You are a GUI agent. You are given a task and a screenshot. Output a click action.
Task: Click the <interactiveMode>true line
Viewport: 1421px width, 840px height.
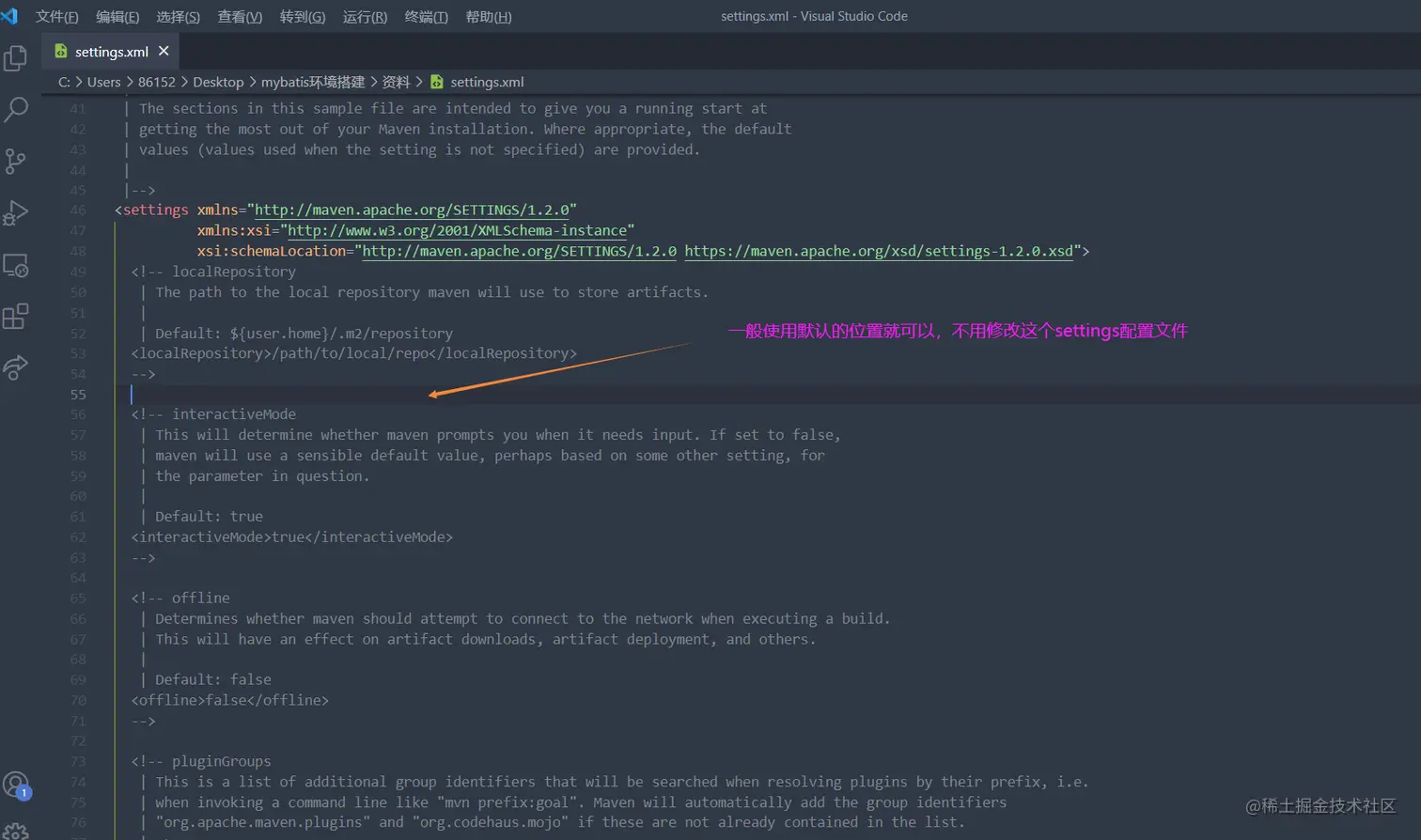292,537
